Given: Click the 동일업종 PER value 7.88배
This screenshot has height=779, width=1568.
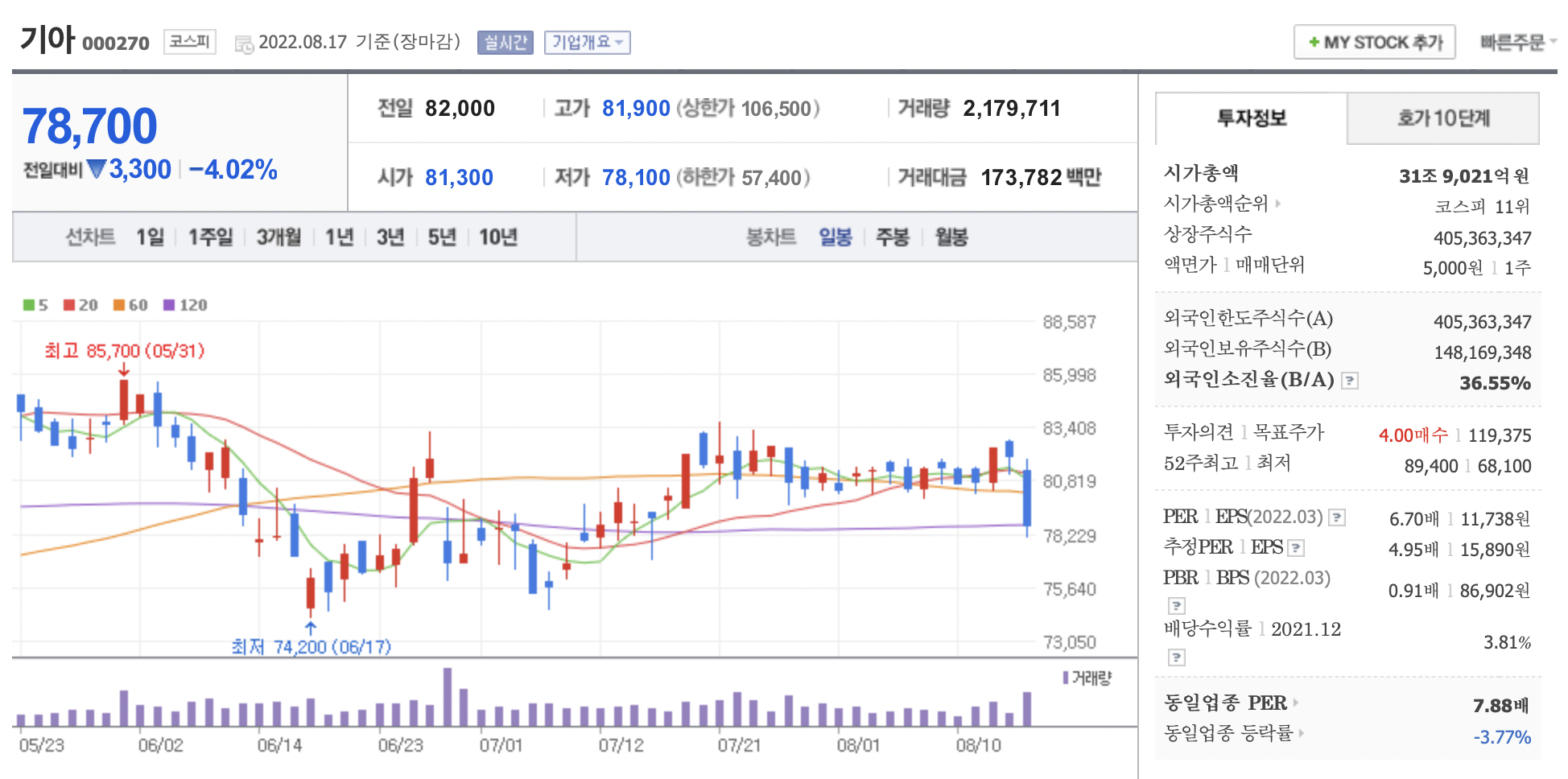Looking at the screenshot, I should coord(1500,706).
